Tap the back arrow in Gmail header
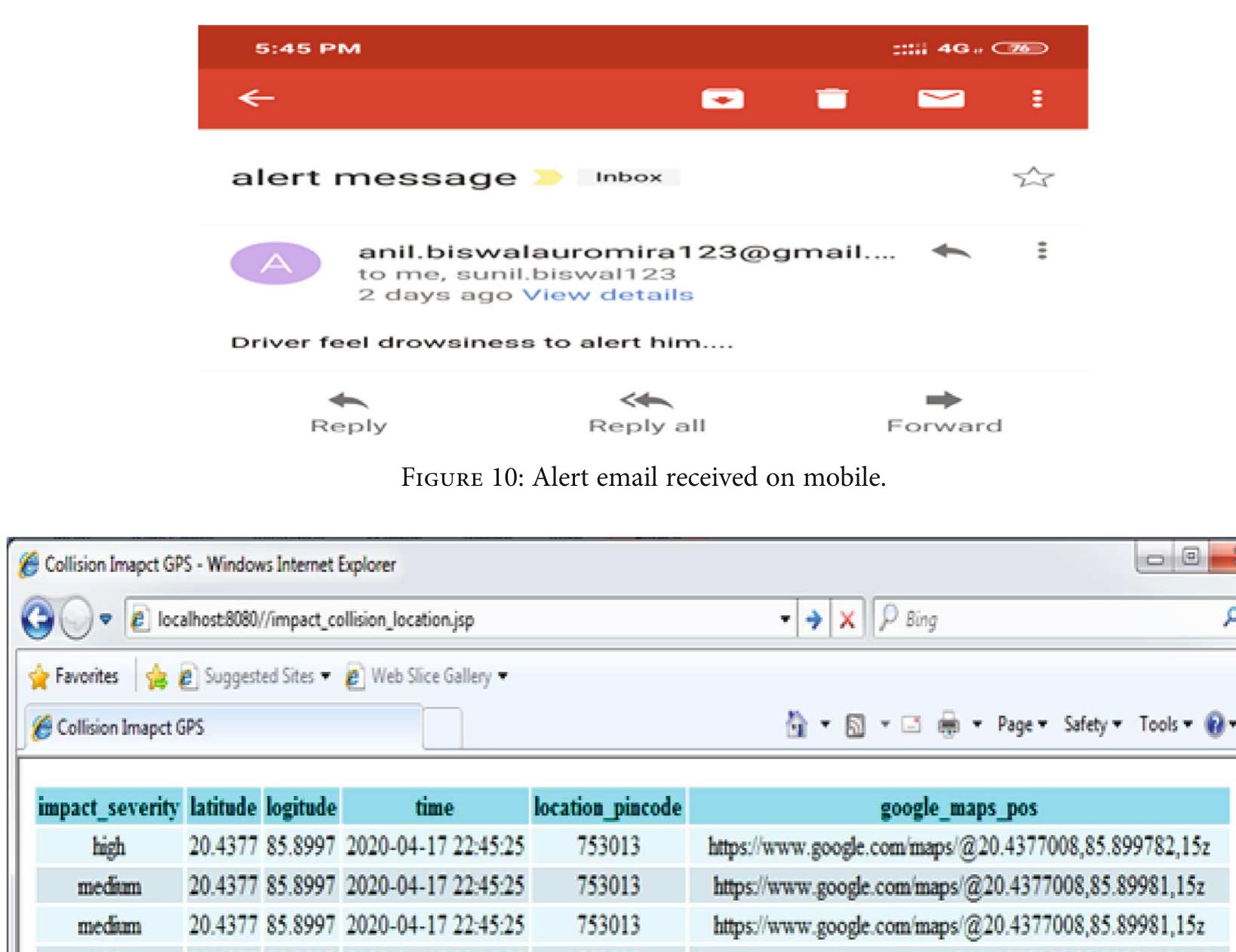The image size is (1236, 952). (256, 98)
